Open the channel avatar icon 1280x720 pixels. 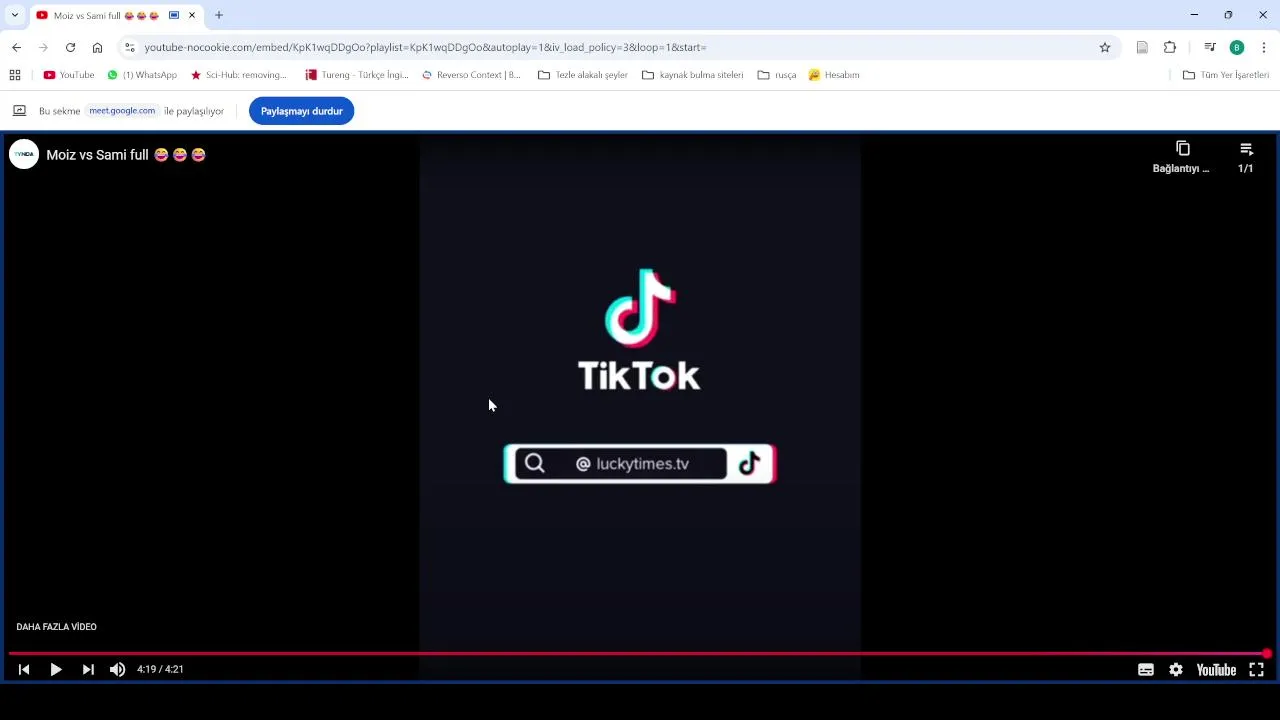coord(24,154)
